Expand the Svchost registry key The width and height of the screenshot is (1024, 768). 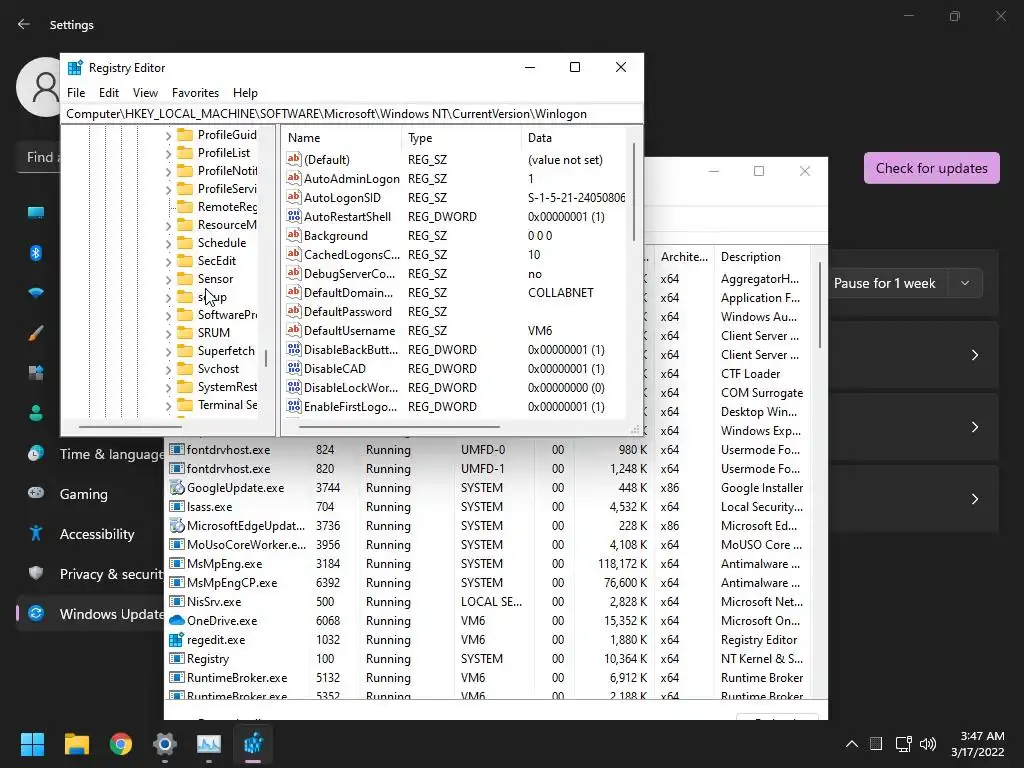pos(168,370)
